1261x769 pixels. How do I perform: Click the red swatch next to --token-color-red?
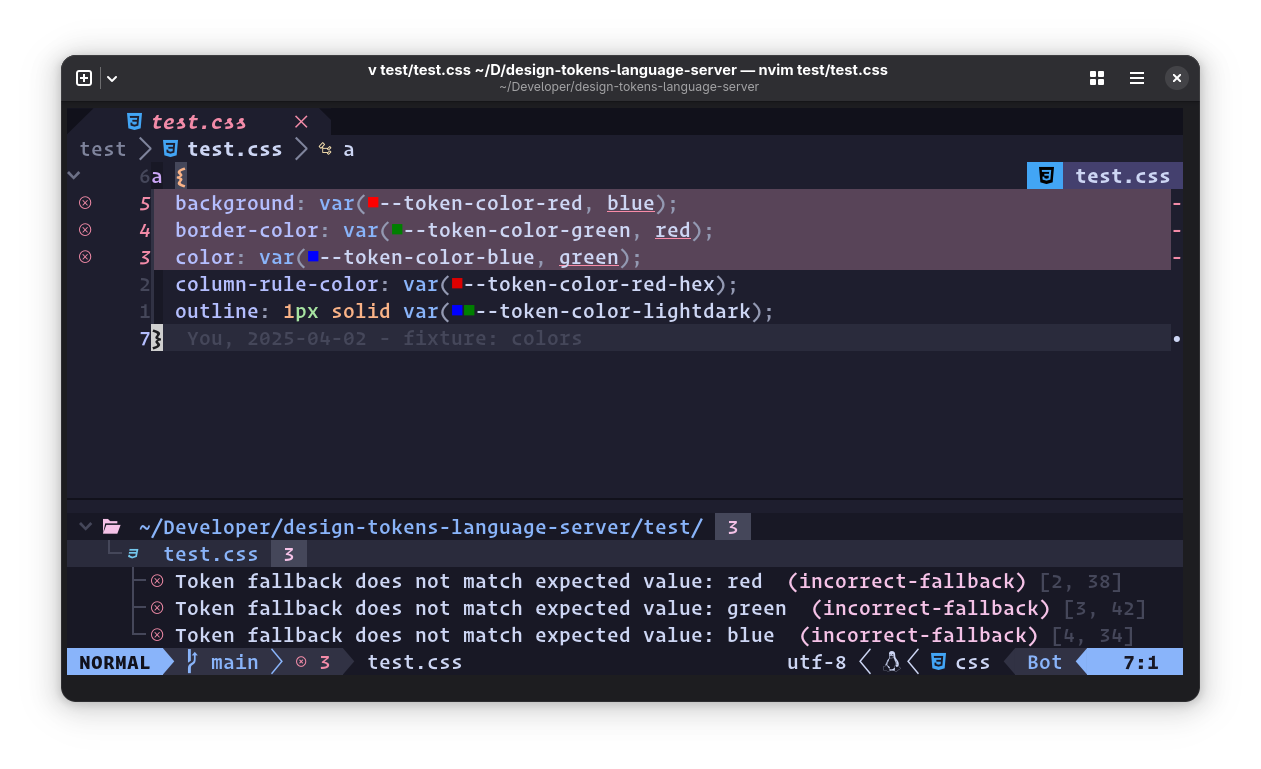pyautogui.click(x=376, y=202)
